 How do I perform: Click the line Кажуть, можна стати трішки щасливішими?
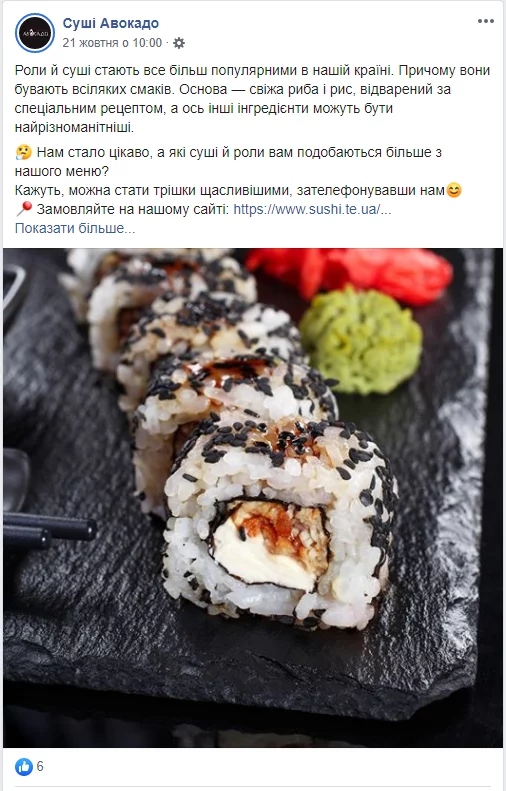[230, 190]
